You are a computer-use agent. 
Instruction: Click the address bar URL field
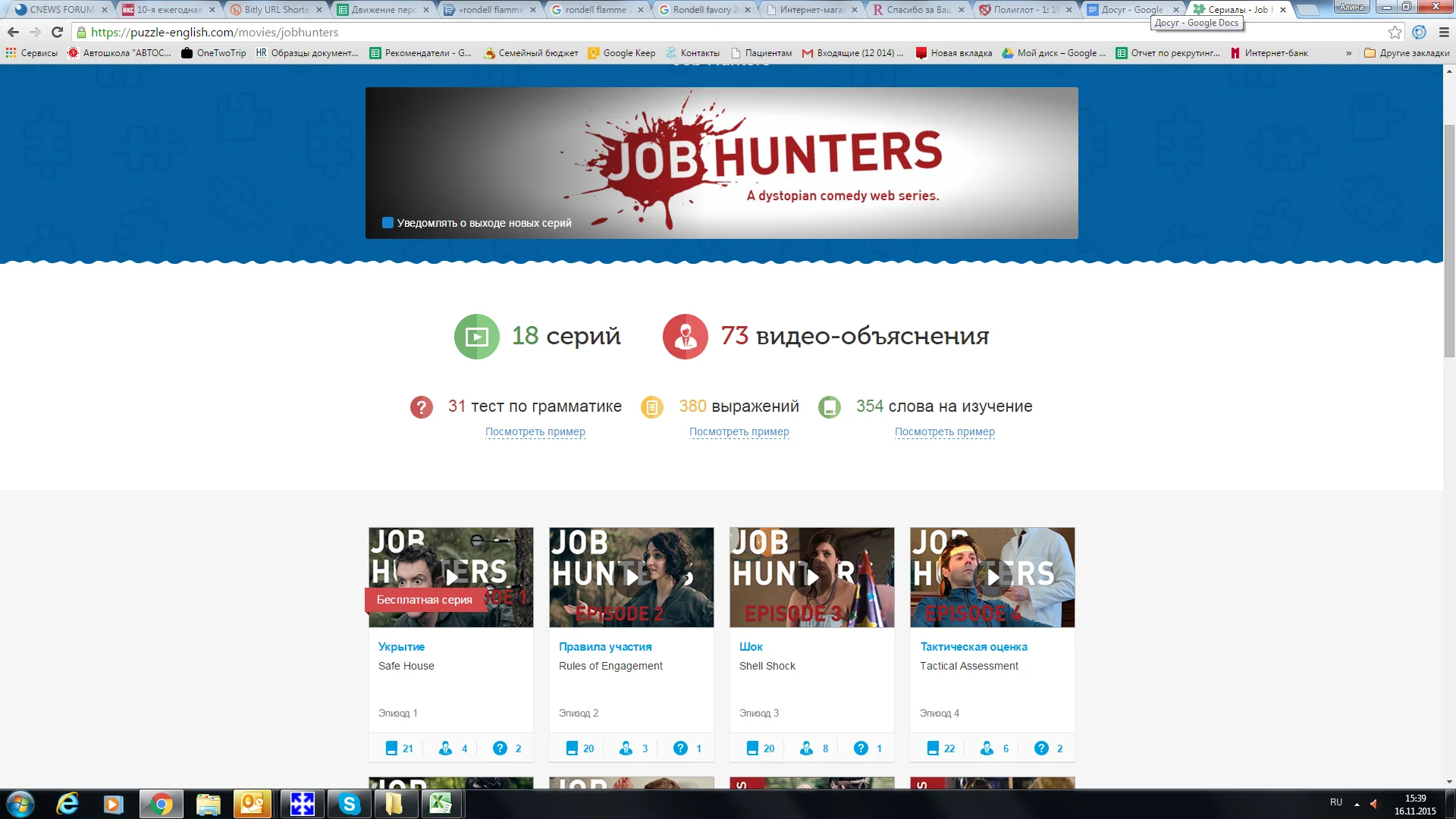682,33
